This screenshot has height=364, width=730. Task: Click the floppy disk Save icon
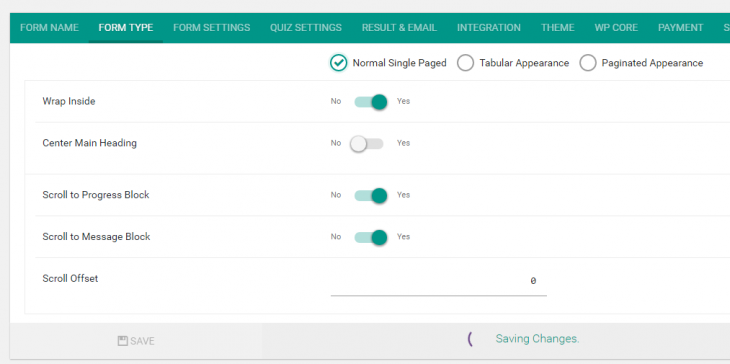click(x=122, y=341)
